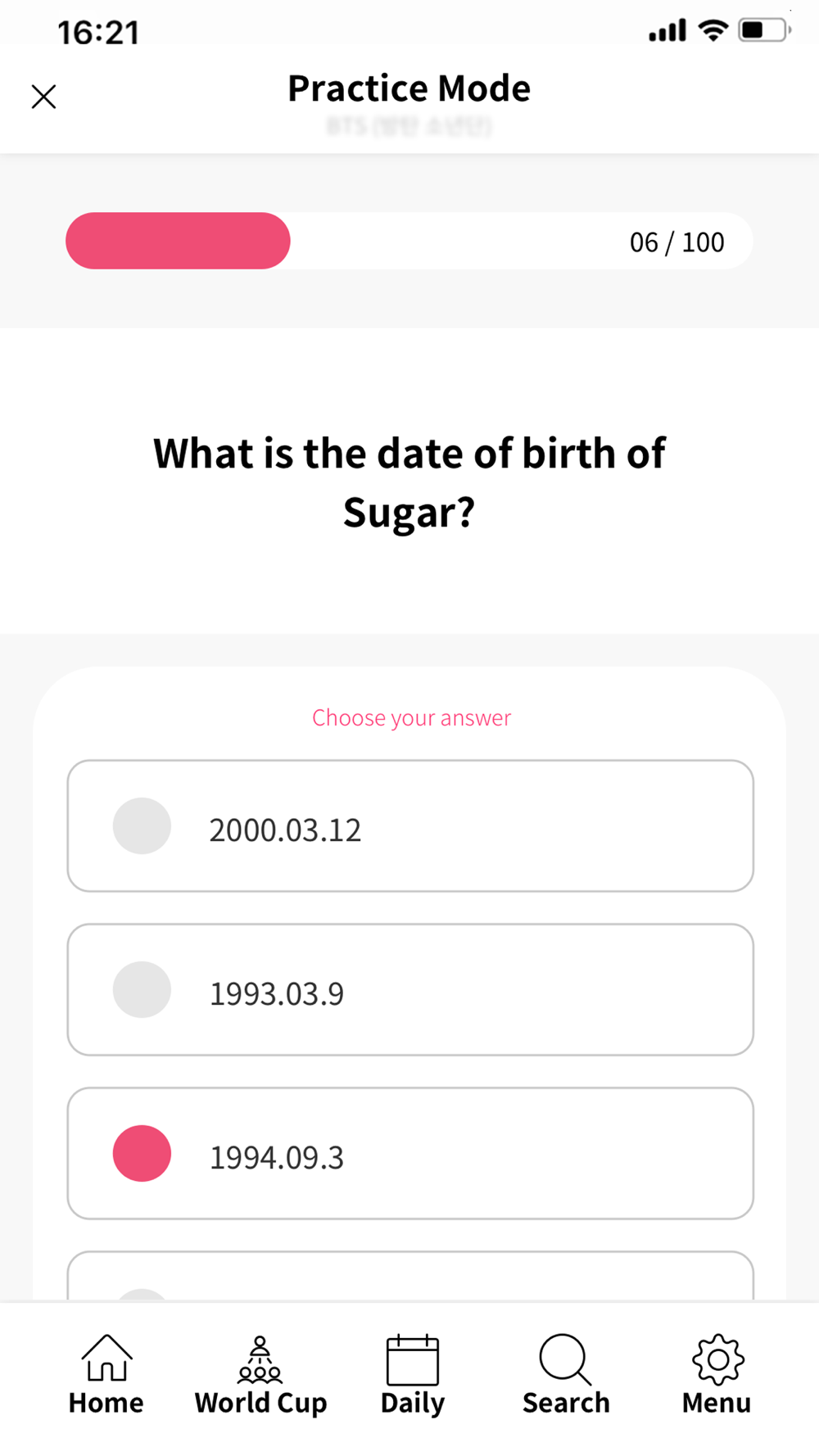The width and height of the screenshot is (819, 1456).
Task: Choose the 1993.03.9 answer text
Action: coord(277,993)
